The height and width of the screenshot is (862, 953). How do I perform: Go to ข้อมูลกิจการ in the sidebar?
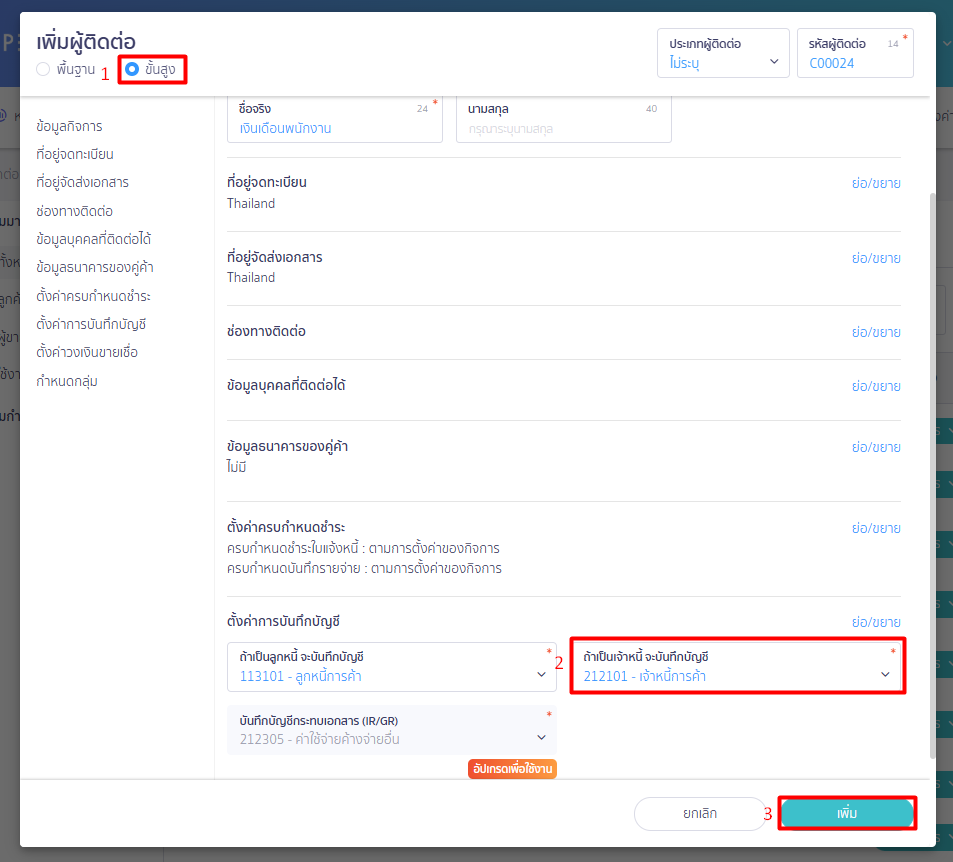[x=69, y=126]
